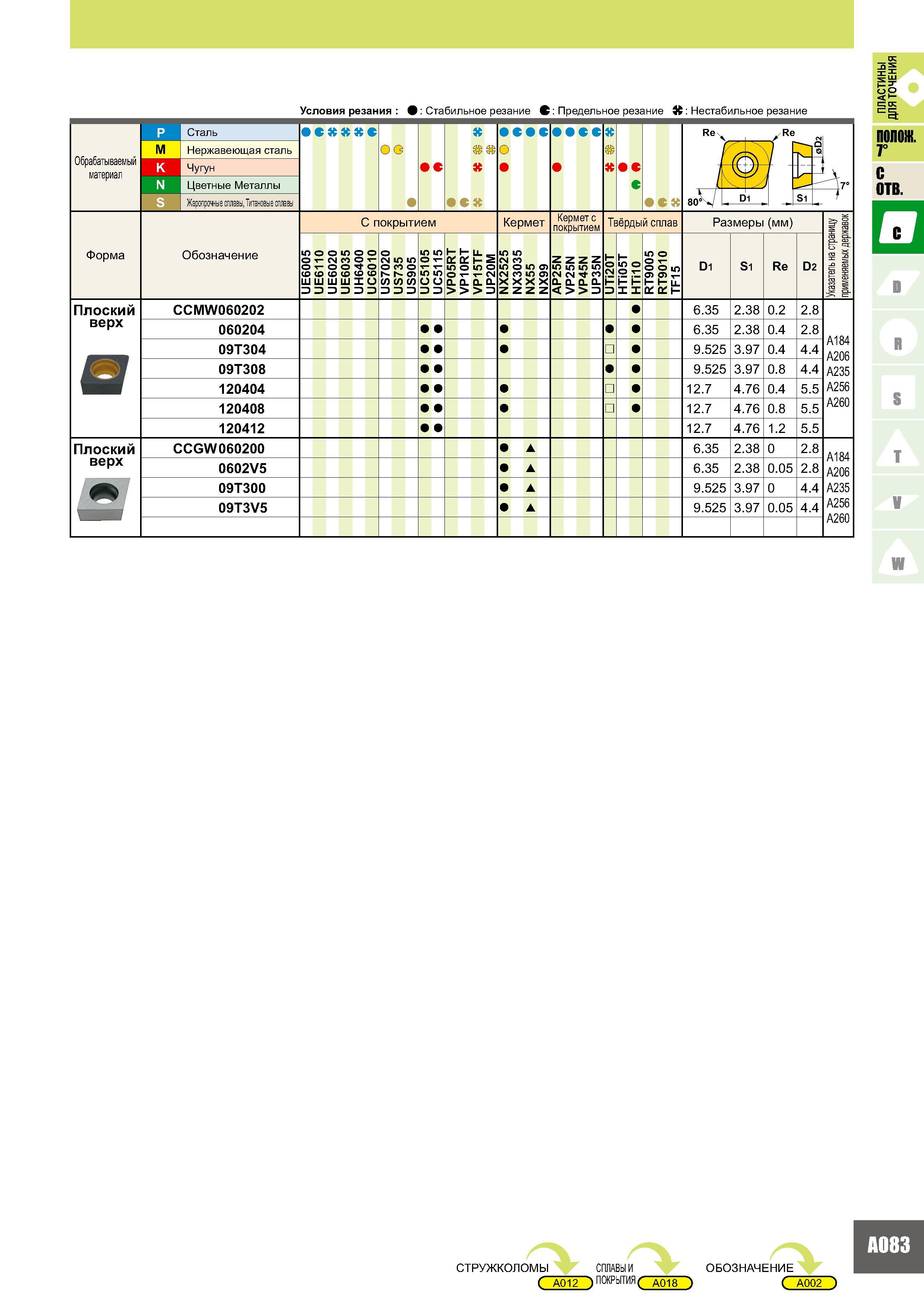Click the Нержавеющая сталь material label
This screenshot has height=1307, width=924.
click(239, 150)
